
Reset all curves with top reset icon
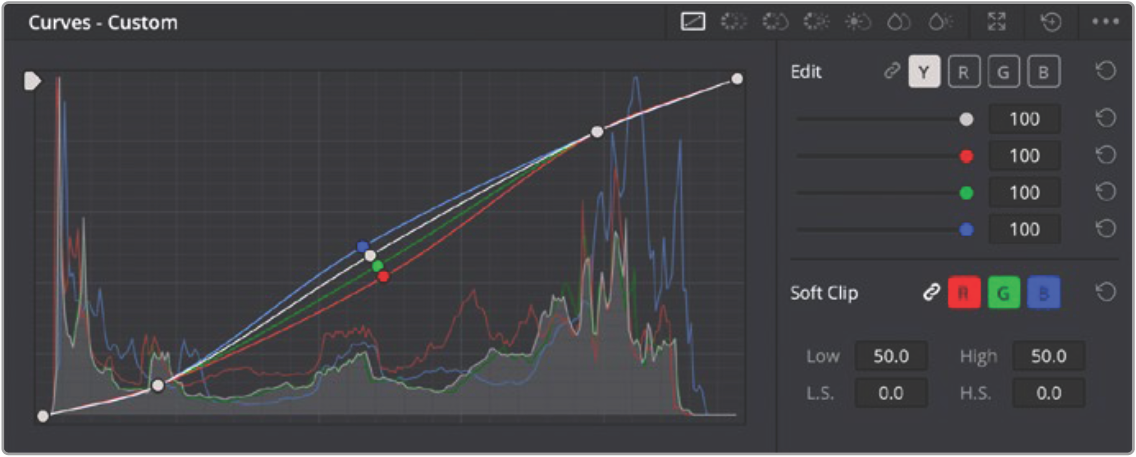click(1051, 21)
